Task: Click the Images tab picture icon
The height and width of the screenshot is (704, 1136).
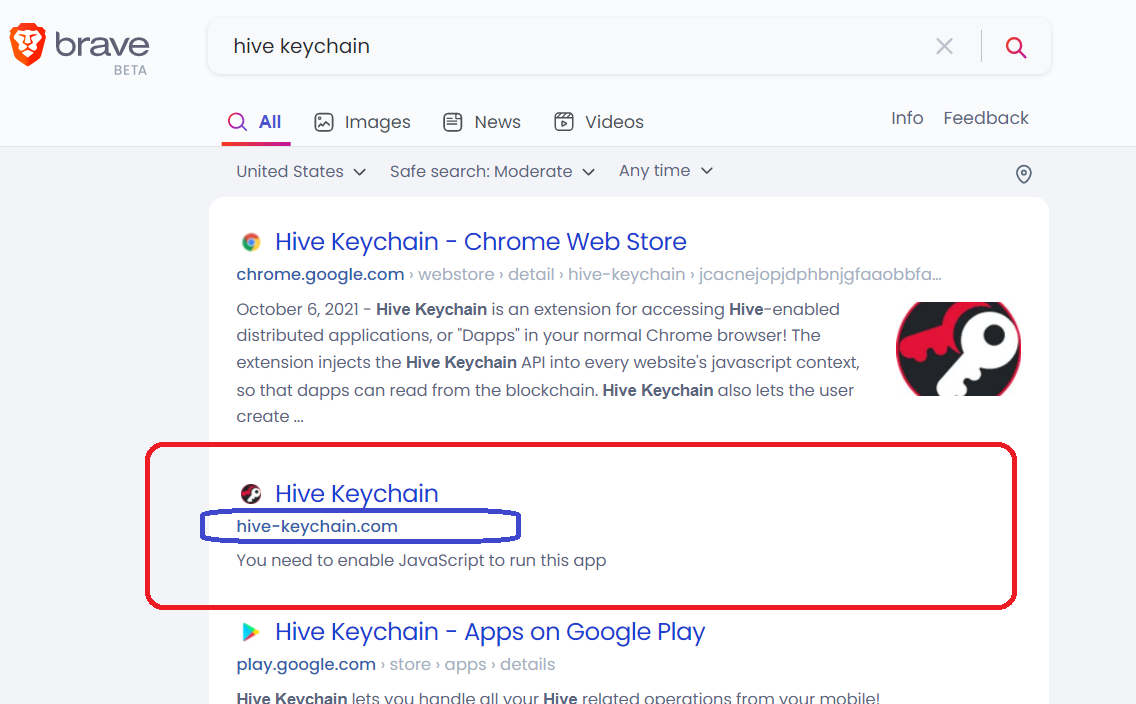Action: click(x=323, y=121)
